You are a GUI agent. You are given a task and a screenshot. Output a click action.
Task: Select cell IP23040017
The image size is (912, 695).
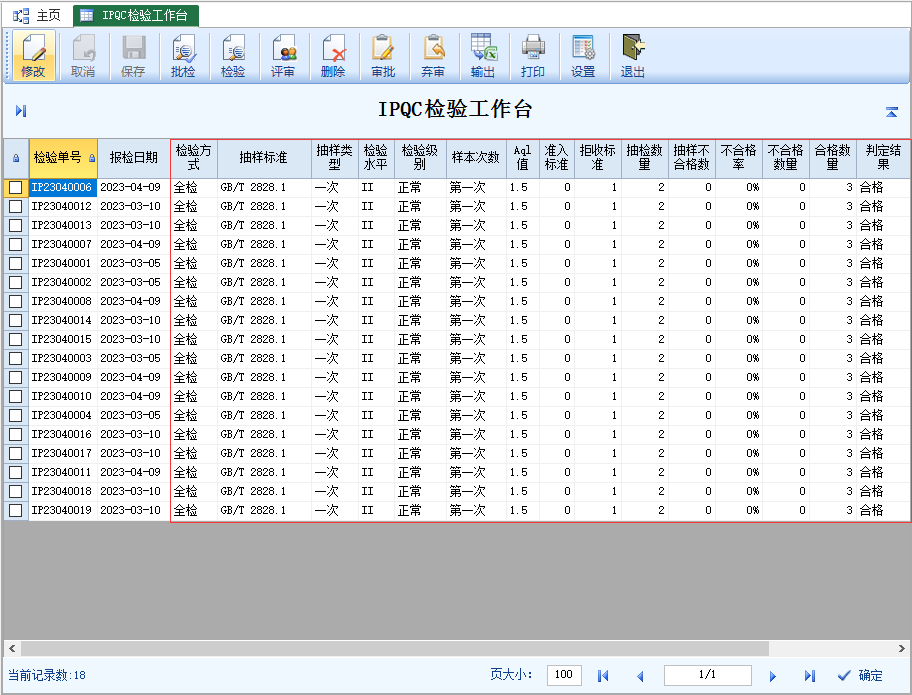(x=63, y=453)
